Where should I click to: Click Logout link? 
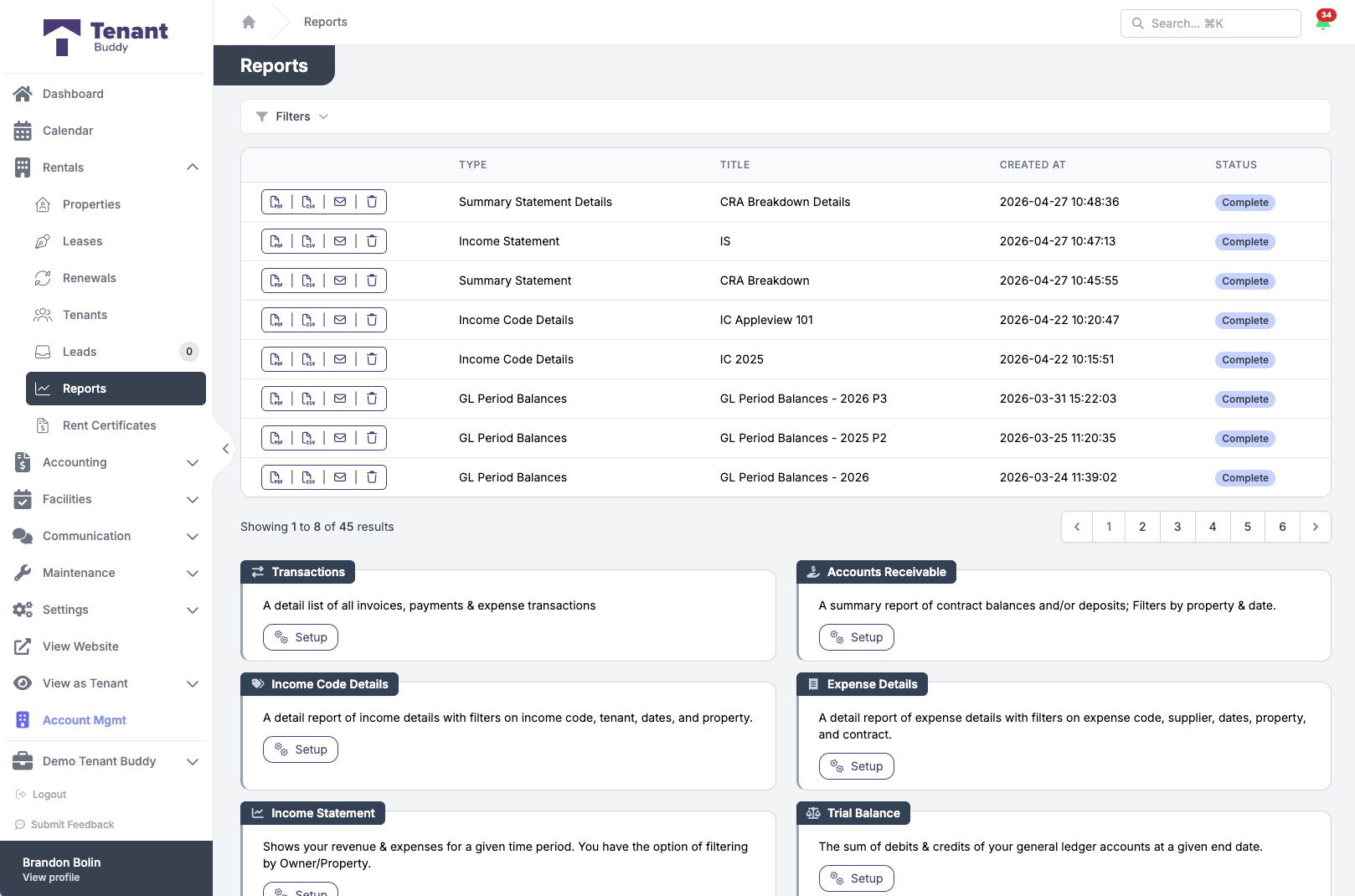[41, 795]
